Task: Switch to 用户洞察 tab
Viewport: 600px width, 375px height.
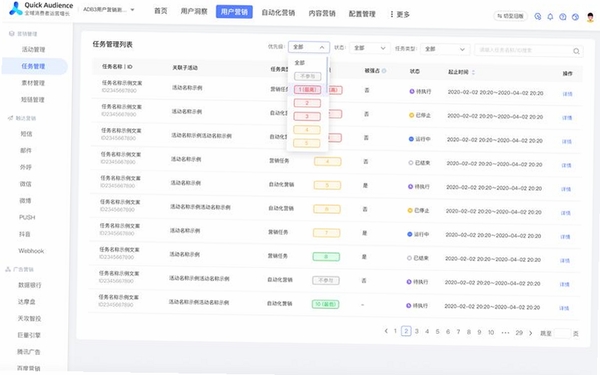Action: pyautogui.click(x=194, y=11)
